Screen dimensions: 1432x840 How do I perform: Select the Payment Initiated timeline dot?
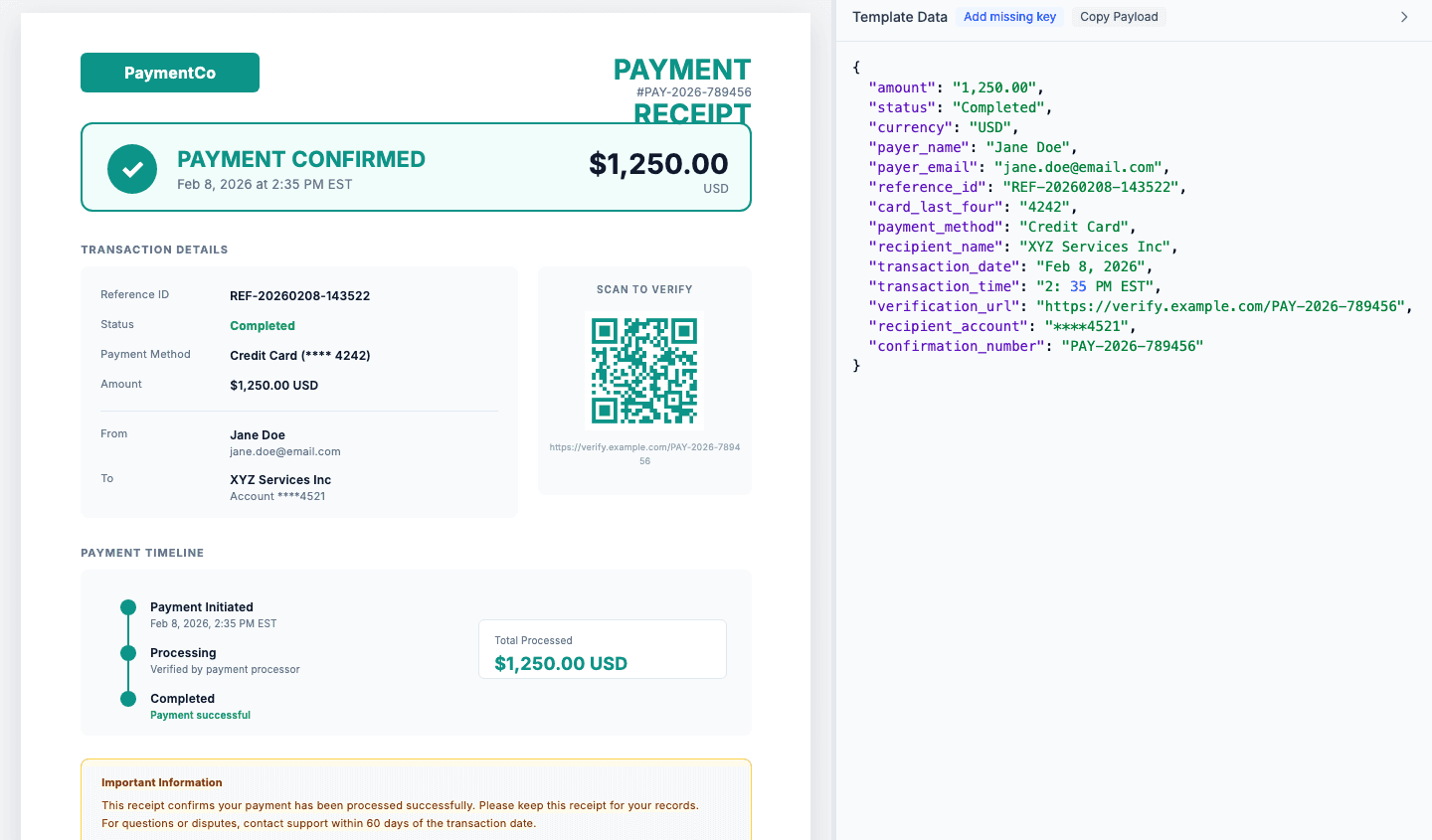pos(126,606)
